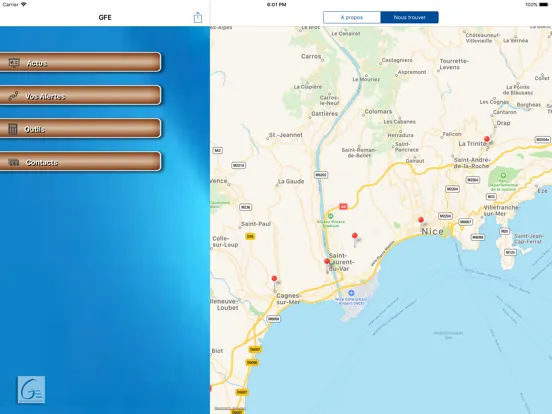Select the red pin on Saint-Laurent-du-Var
This screenshot has height=414, width=552.
click(327, 262)
